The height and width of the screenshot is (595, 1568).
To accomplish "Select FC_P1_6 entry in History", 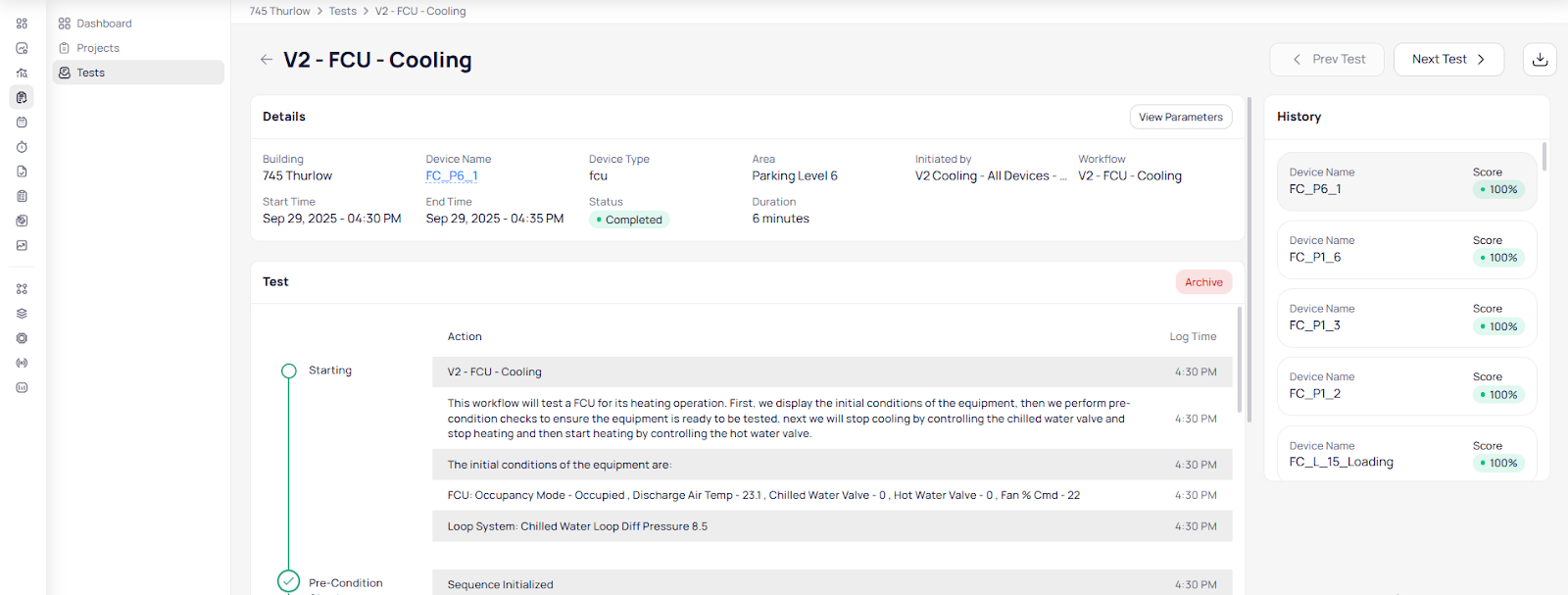I will point(1405,249).
